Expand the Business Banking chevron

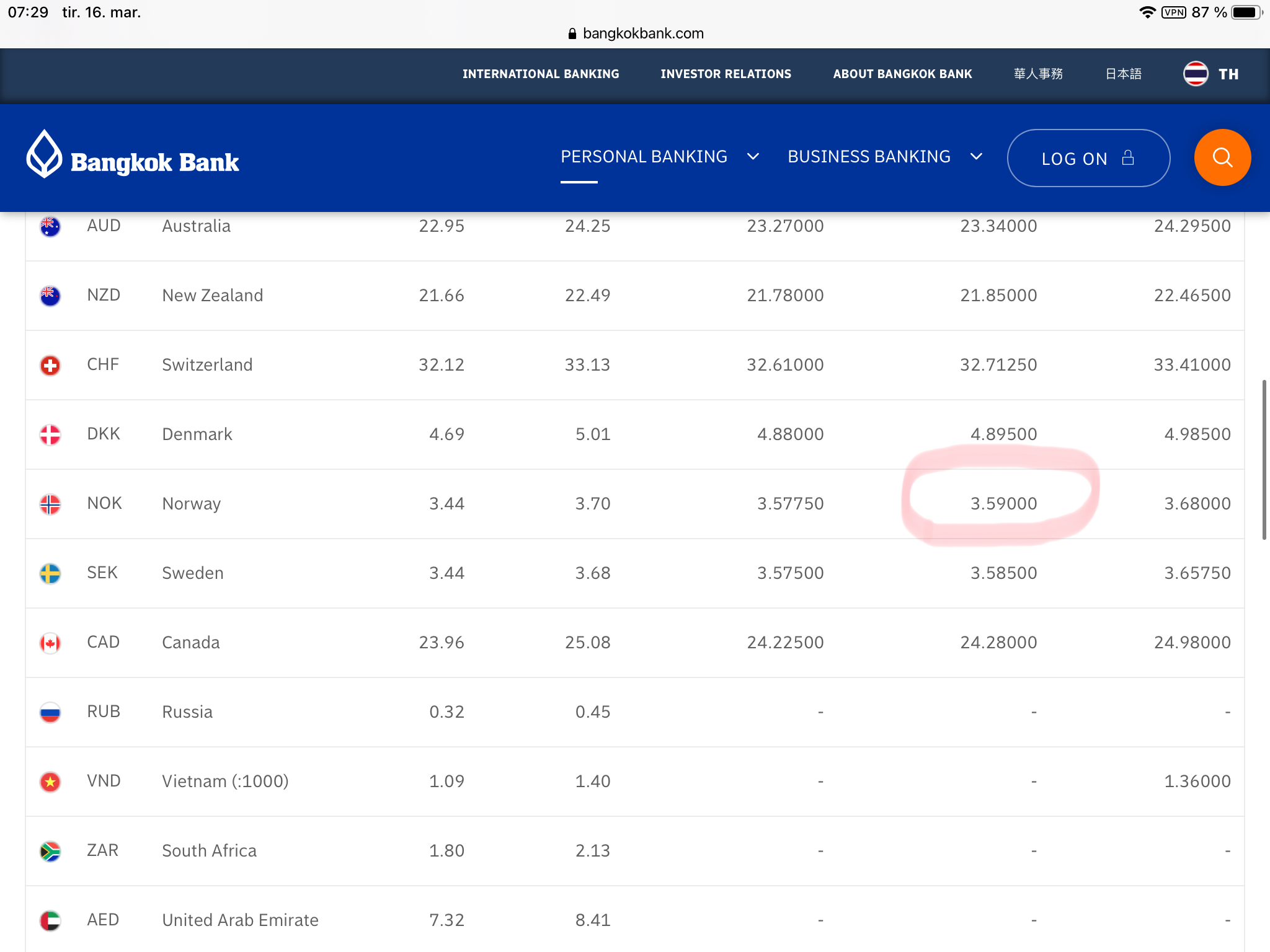[976, 157]
